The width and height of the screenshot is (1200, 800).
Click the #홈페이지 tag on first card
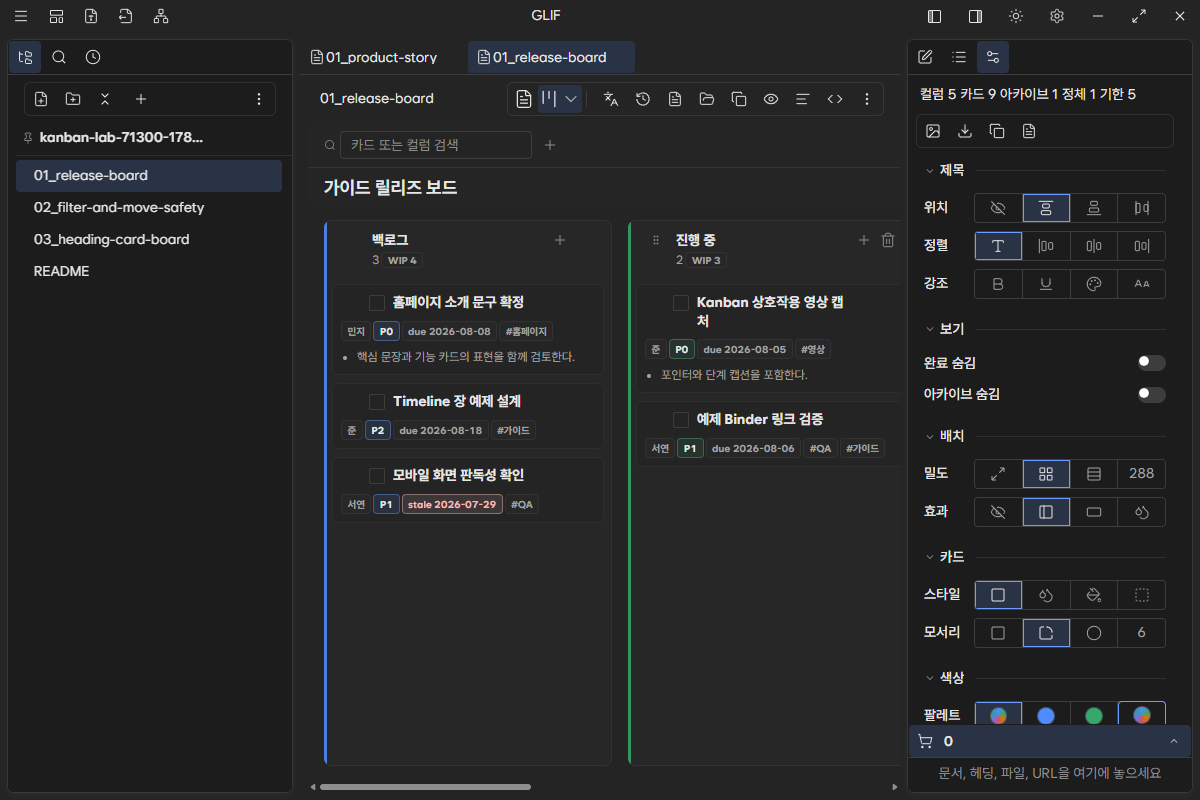point(526,331)
